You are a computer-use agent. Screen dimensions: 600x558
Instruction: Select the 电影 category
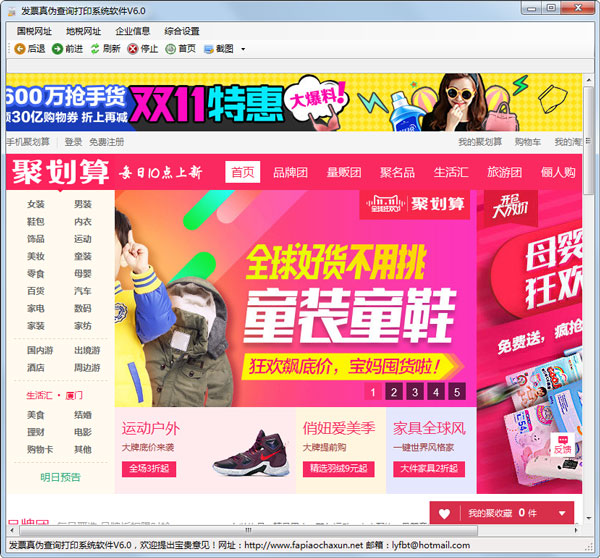83,432
